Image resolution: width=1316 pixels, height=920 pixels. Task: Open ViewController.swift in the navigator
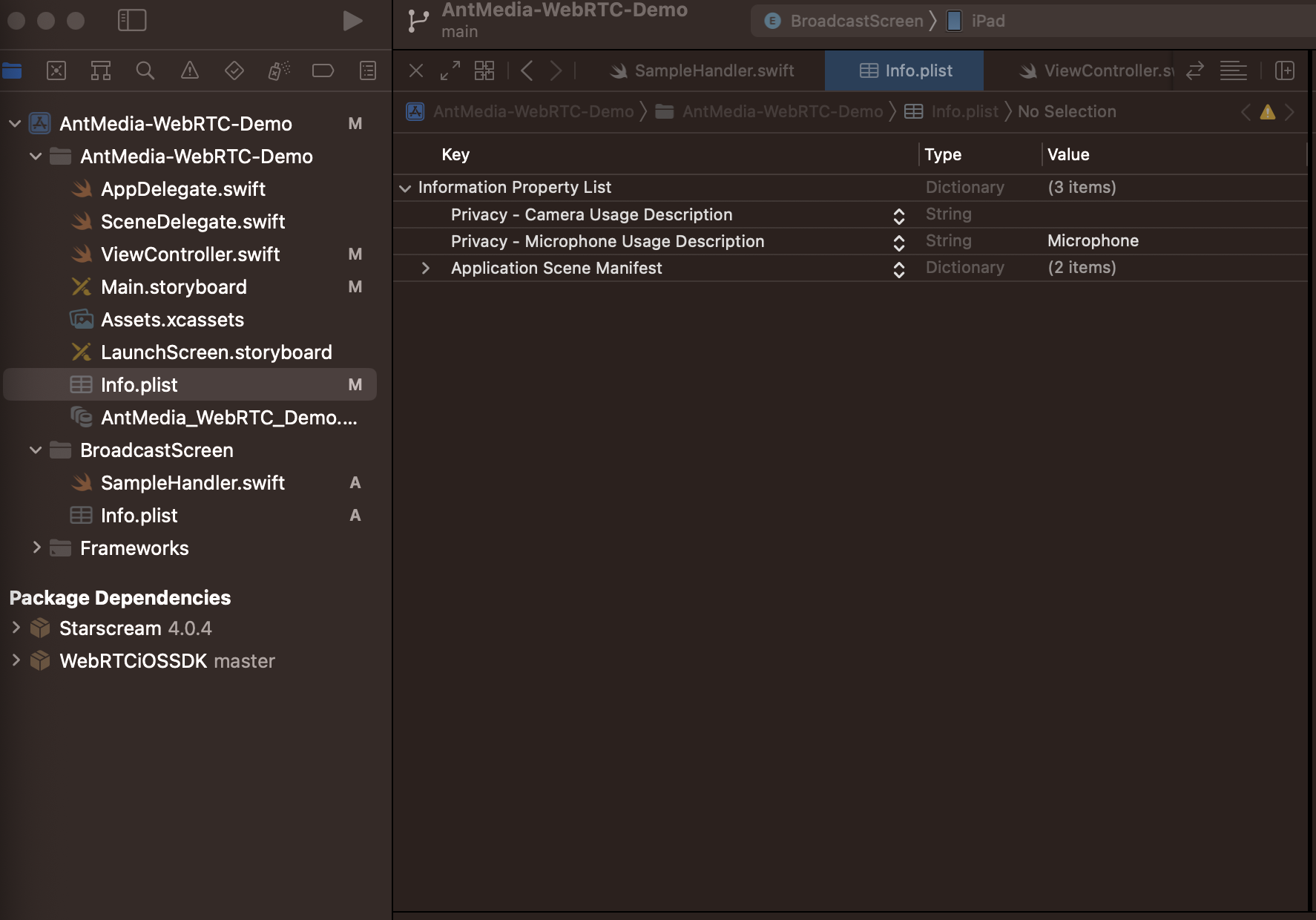tap(190, 254)
